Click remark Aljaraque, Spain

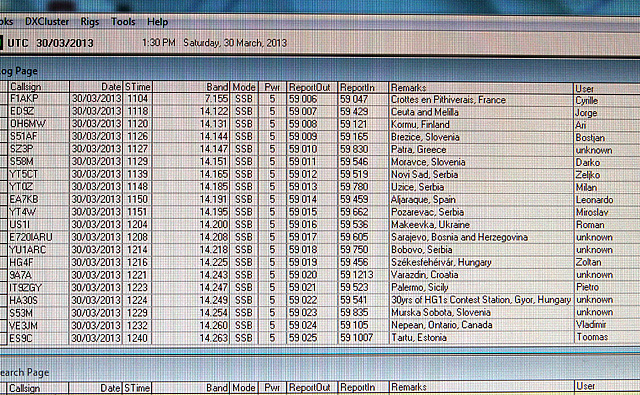[x=423, y=200]
